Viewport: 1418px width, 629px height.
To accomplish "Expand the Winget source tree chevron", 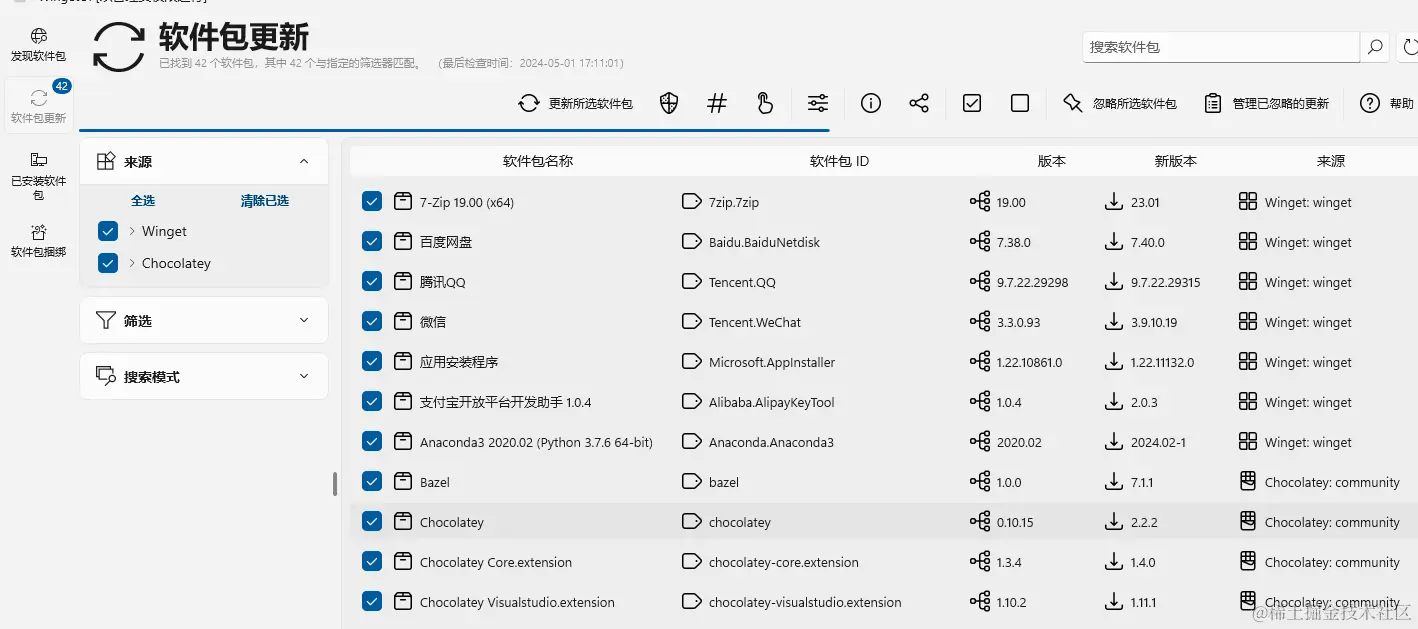I will pyautogui.click(x=132, y=231).
